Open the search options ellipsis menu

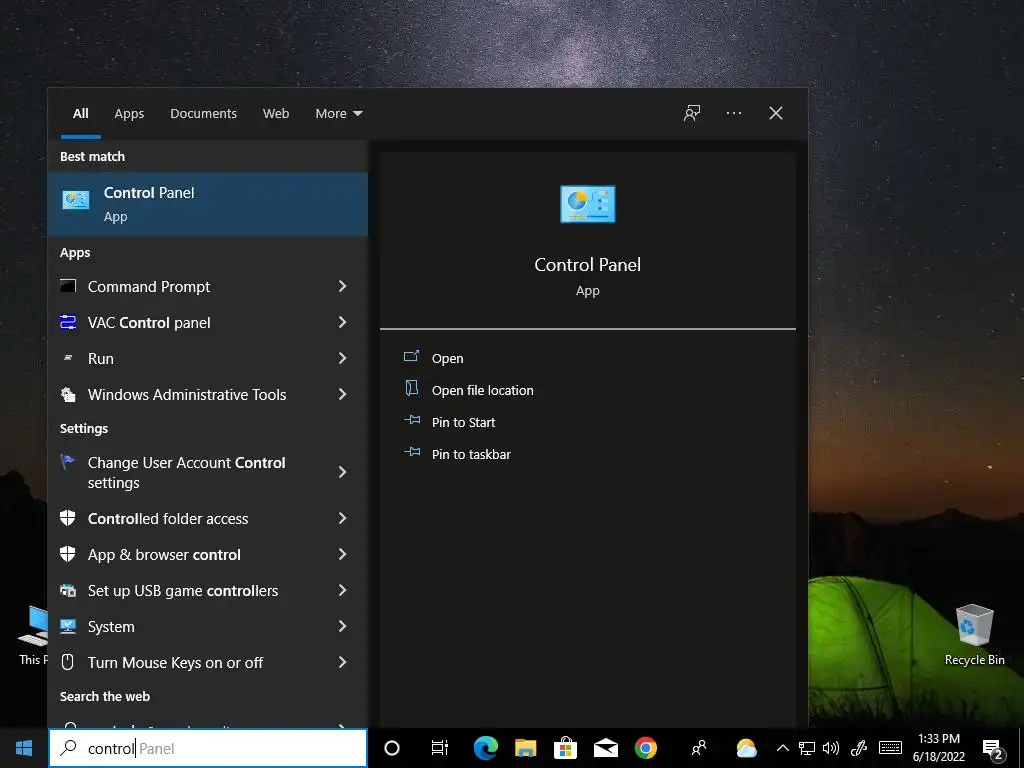(x=734, y=113)
